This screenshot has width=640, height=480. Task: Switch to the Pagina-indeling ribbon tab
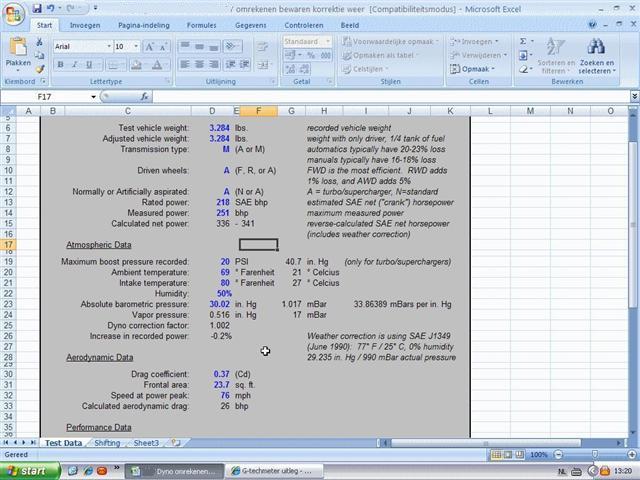(x=144, y=25)
